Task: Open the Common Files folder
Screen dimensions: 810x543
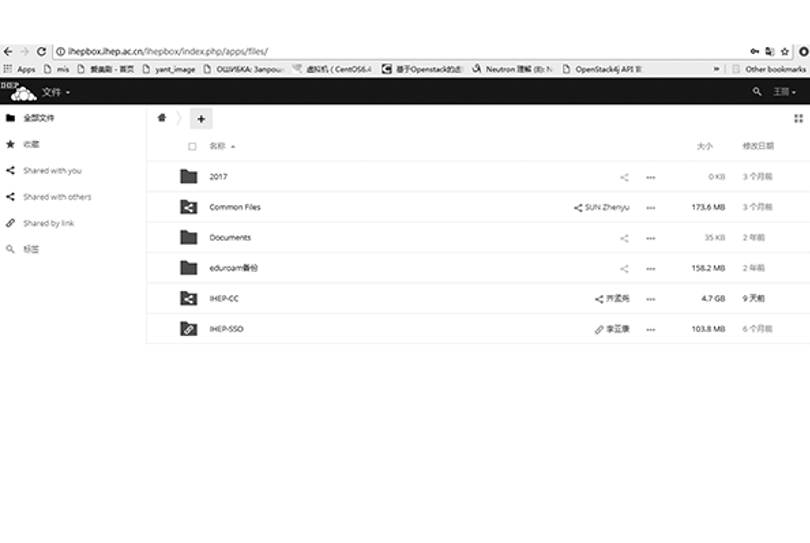Action: click(x=235, y=207)
